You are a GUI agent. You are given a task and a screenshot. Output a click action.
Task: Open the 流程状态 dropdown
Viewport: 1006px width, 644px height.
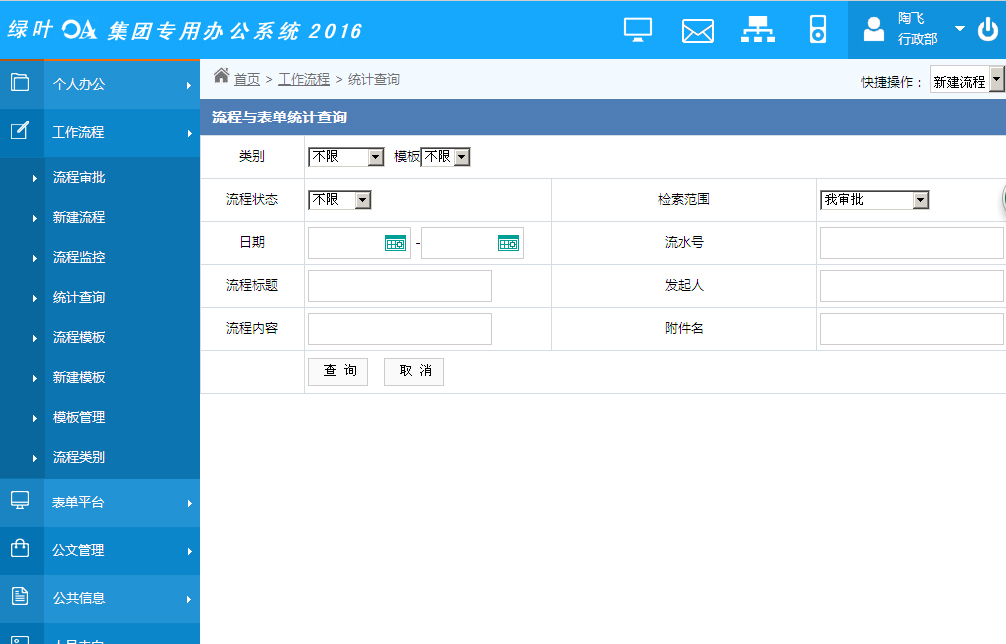click(339, 199)
